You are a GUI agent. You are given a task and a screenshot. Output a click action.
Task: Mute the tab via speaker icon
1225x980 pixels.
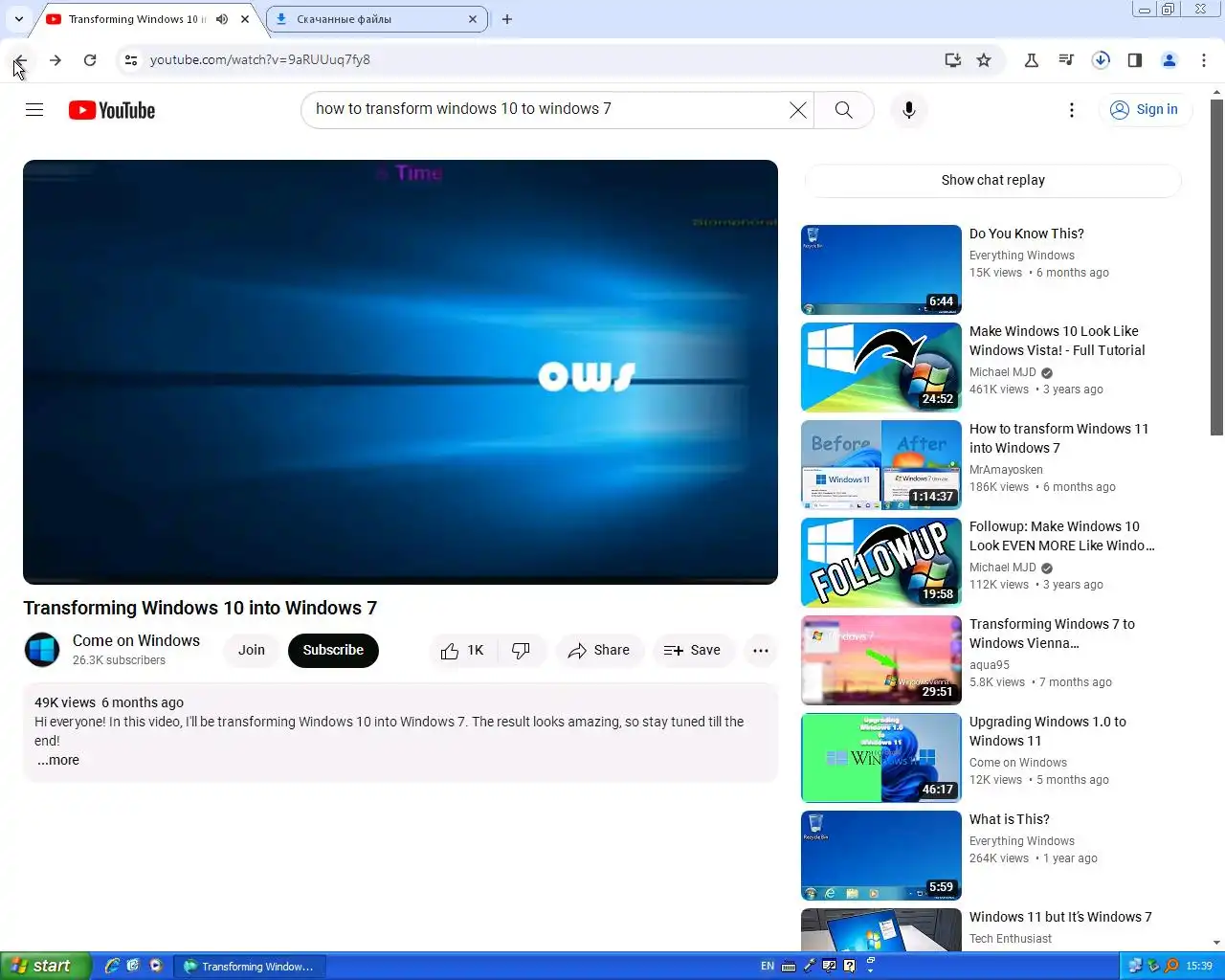pyautogui.click(x=222, y=19)
